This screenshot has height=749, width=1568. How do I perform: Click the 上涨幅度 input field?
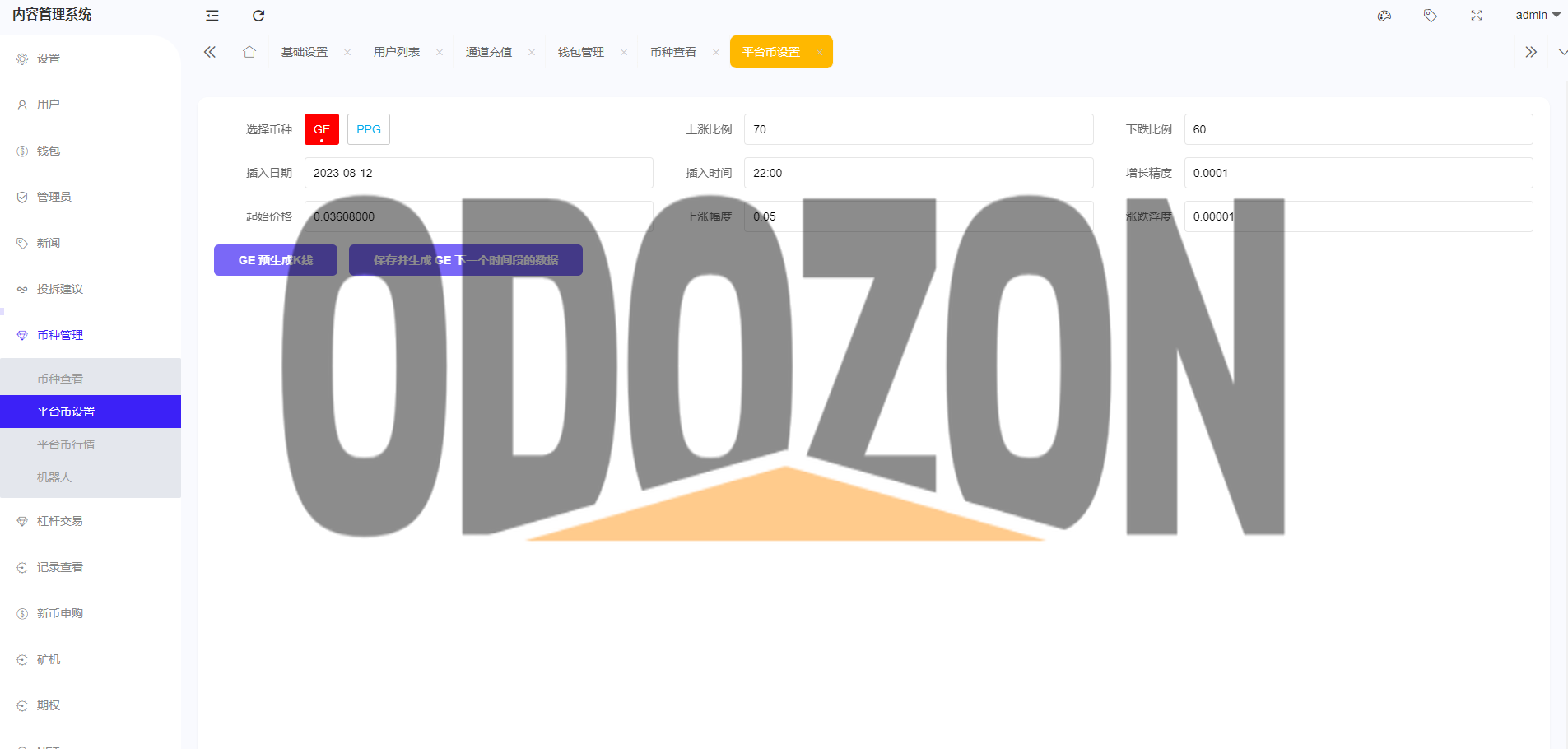[x=919, y=216]
